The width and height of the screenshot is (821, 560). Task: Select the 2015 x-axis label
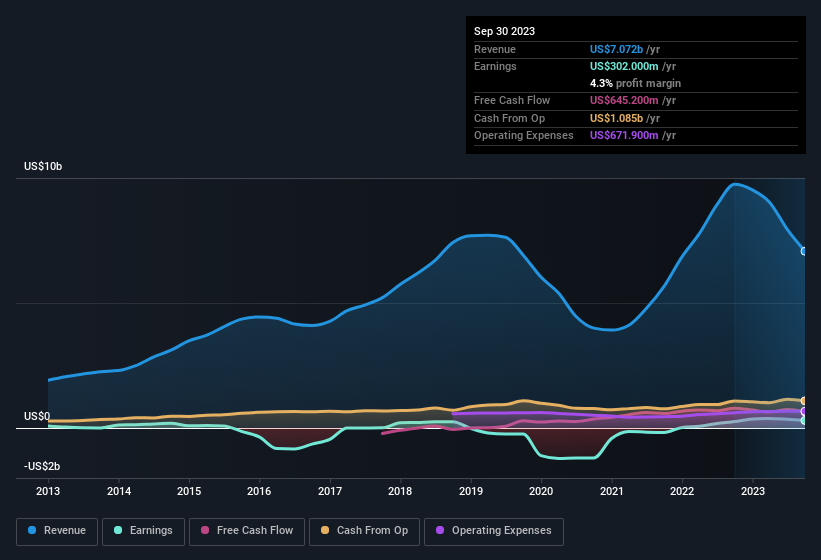pyautogui.click(x=189, y=491)
